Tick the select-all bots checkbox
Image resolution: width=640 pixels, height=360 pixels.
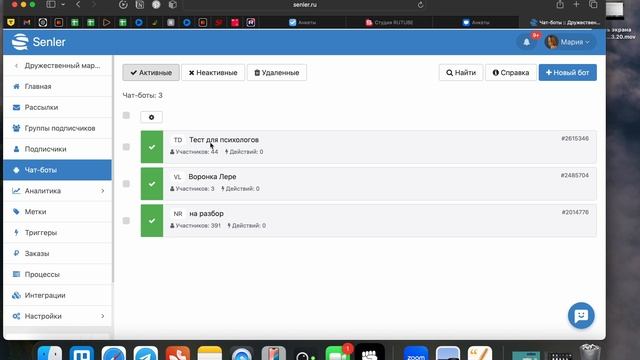click(x=126, y=116)
